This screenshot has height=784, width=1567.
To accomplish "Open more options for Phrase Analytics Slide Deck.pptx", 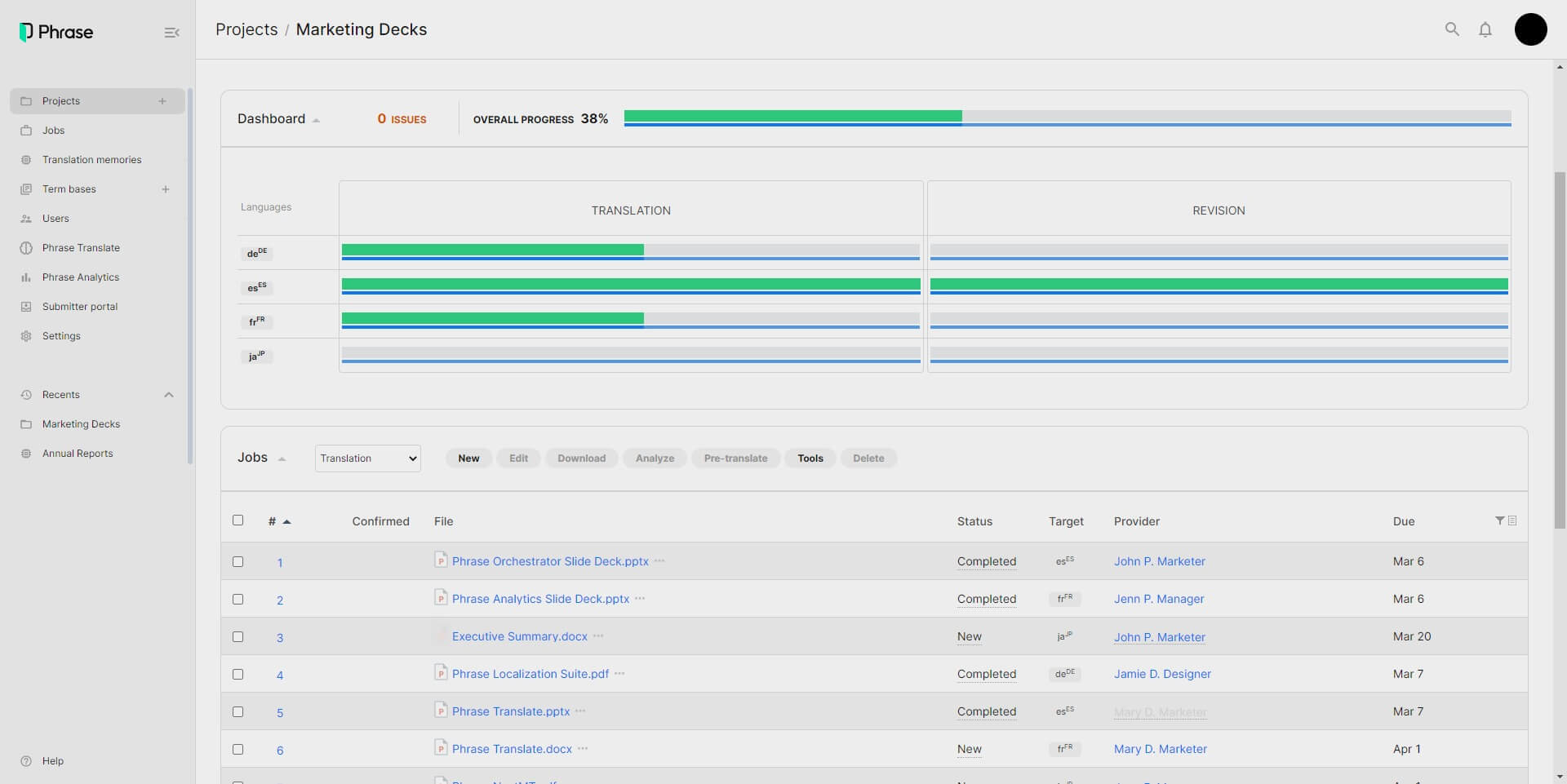I will (x=640, y=599).
